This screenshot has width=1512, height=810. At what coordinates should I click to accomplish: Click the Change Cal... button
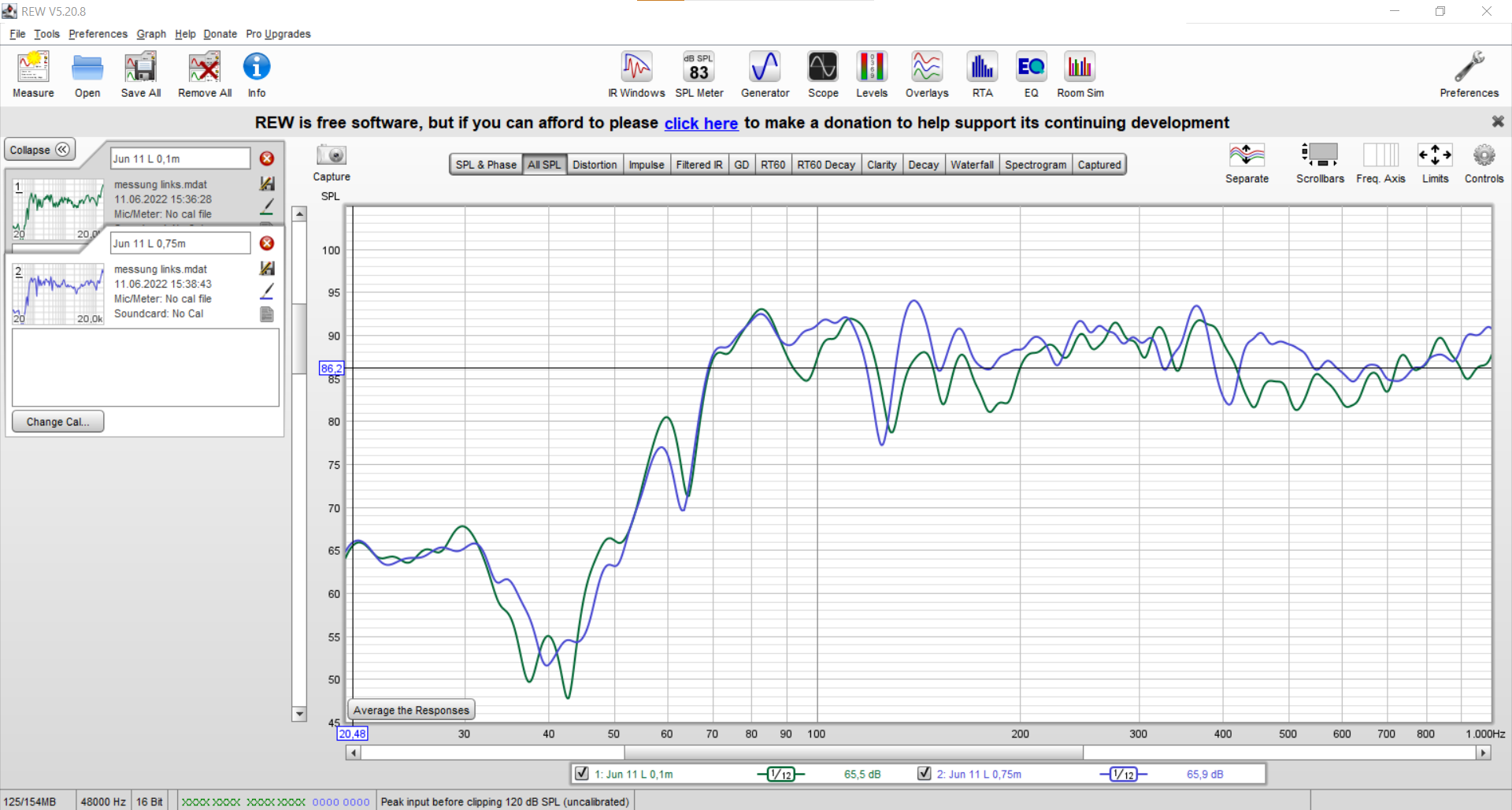[58, 422]
